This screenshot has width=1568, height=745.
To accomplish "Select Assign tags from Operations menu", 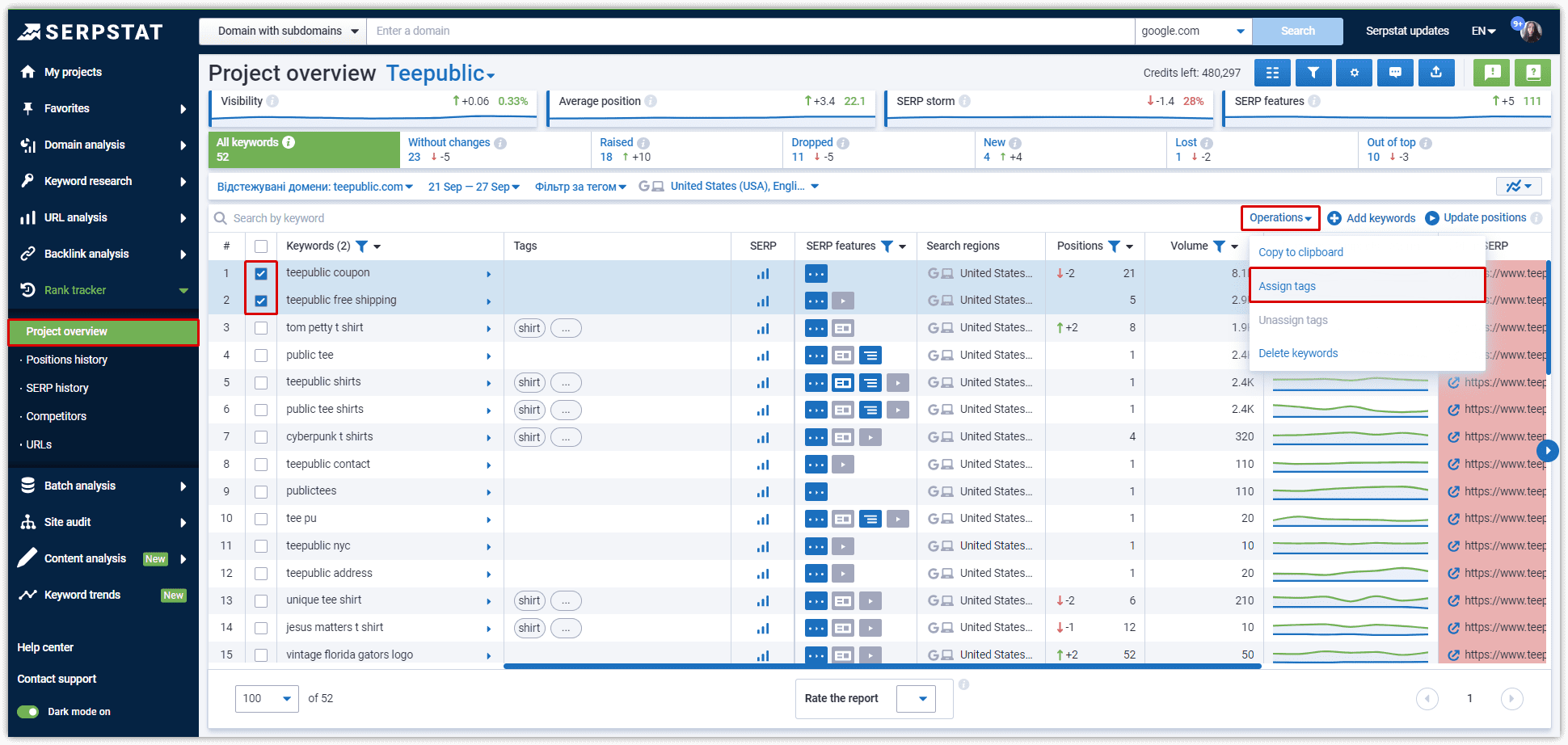I will (1287, 286).
